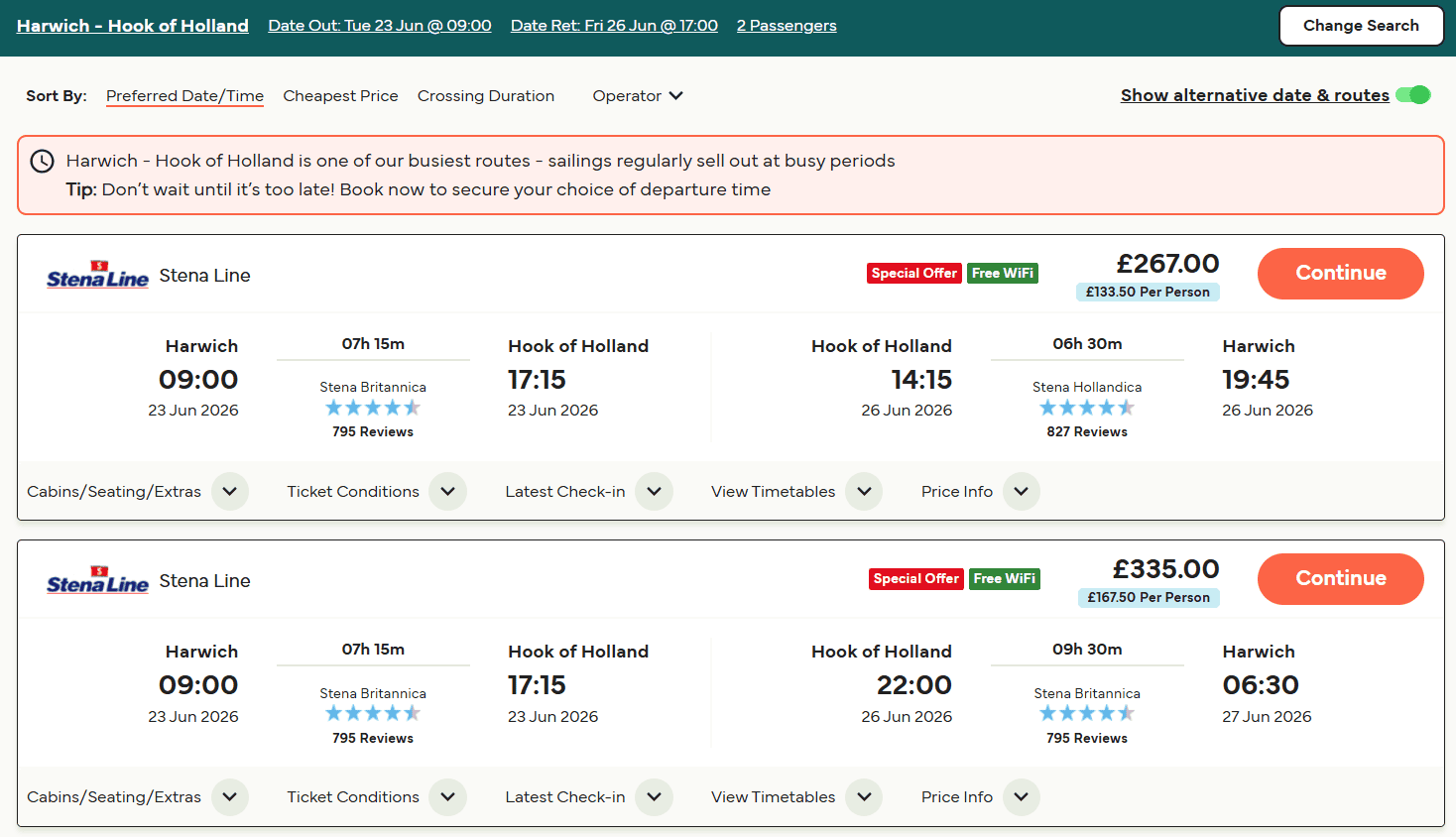Screen dimensions: 1456x837
Task: Click Stena Hollandica star rating stars
Action: [x=1087, y=408]
